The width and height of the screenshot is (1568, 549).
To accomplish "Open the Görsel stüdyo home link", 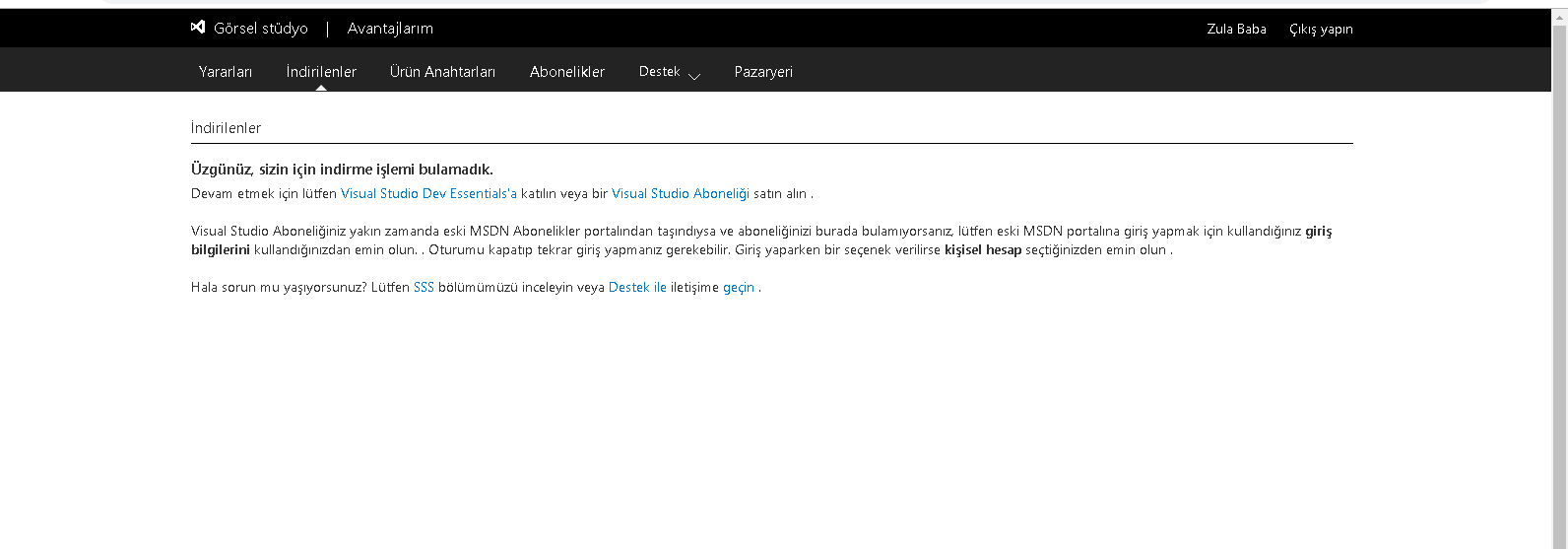I will [261, 29].
